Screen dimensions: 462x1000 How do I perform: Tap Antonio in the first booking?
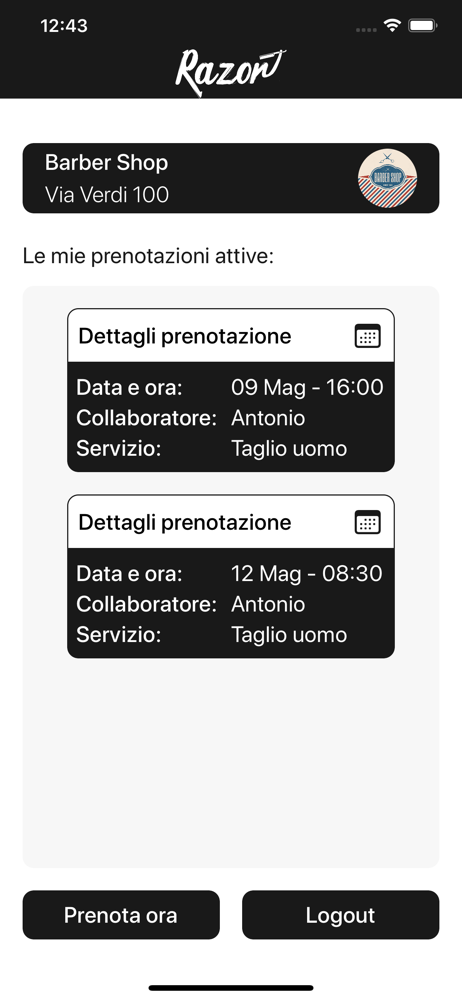pyautogui.click(x=268, y=418)
